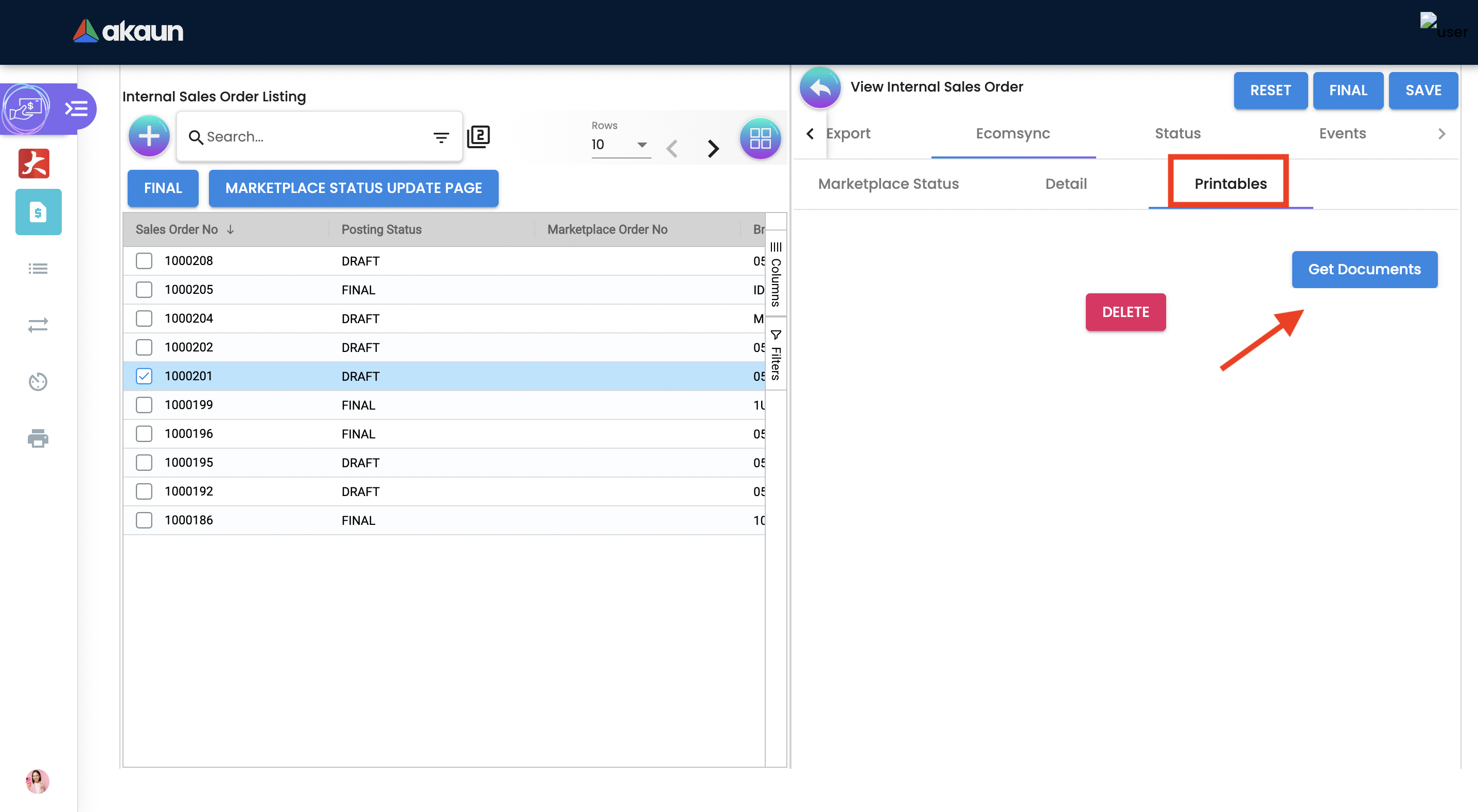Check the checkbox for order 1000208

[x=144, y=260]
